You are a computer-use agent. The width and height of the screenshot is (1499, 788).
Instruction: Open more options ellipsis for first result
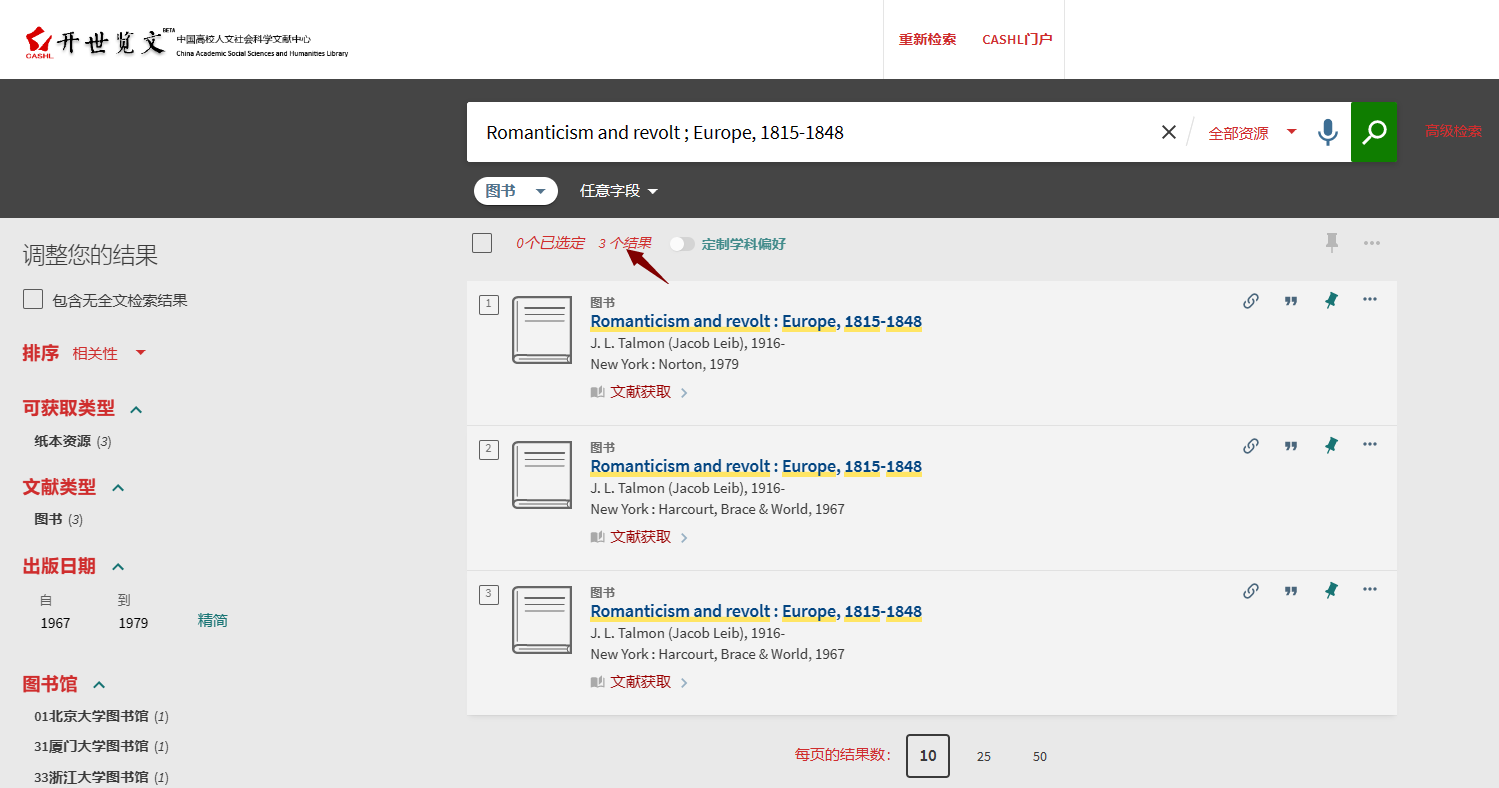point(1370,300)
